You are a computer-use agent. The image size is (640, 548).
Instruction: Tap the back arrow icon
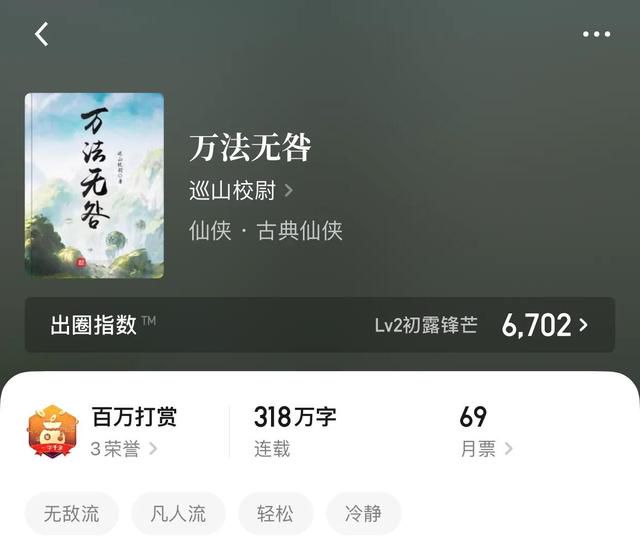(x=42, y=34)
